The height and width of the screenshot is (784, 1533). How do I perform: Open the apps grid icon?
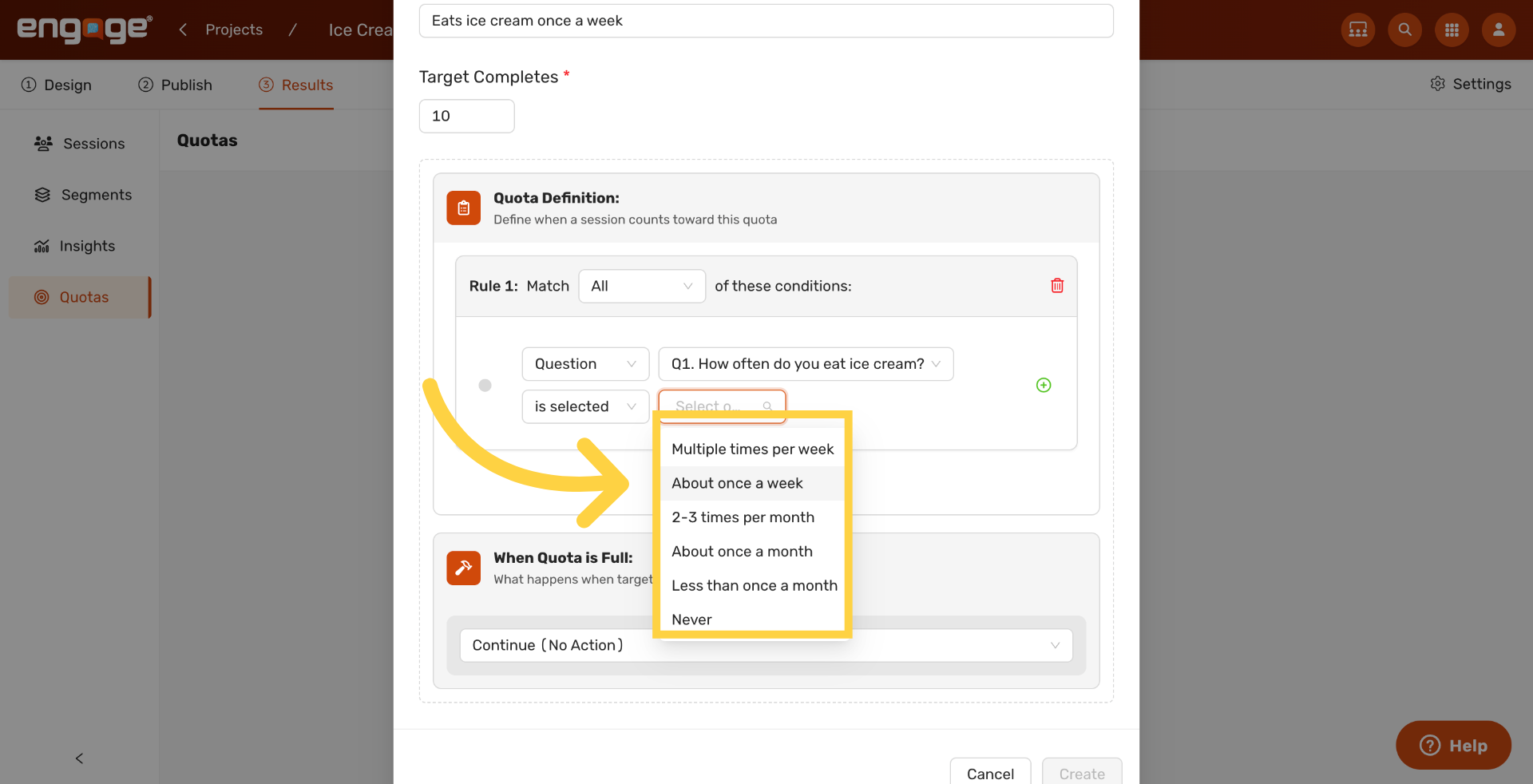1452,30
